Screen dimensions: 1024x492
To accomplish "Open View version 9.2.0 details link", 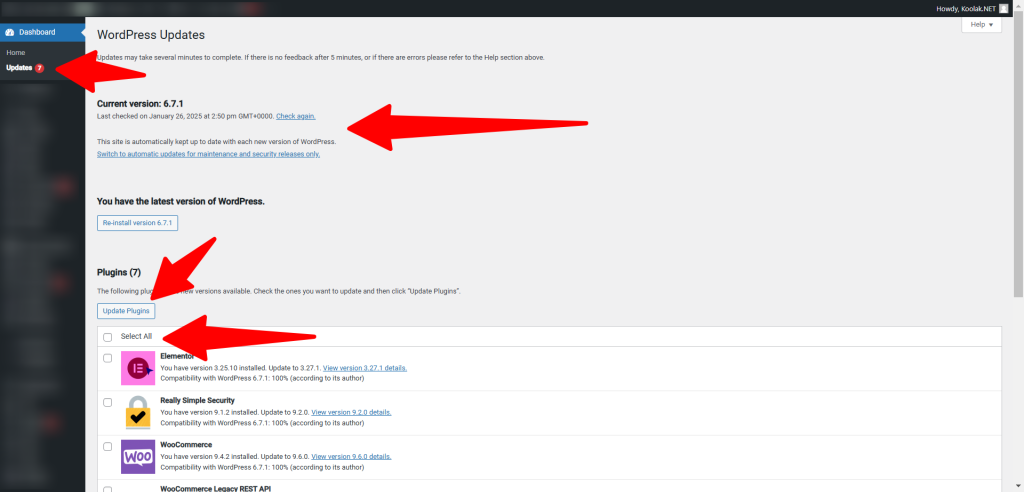I will [x=351, y=412].
